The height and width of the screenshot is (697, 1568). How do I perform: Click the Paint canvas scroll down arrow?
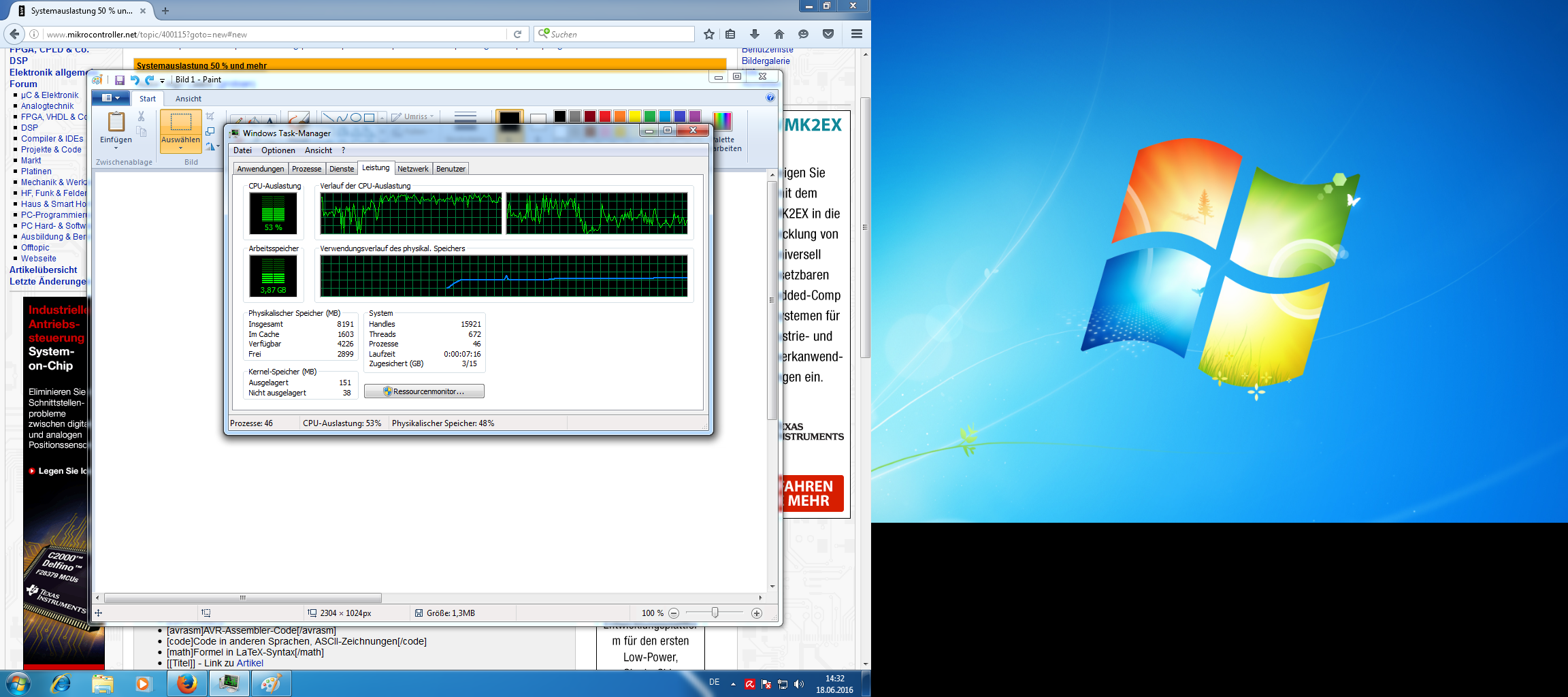click(772, 586)
